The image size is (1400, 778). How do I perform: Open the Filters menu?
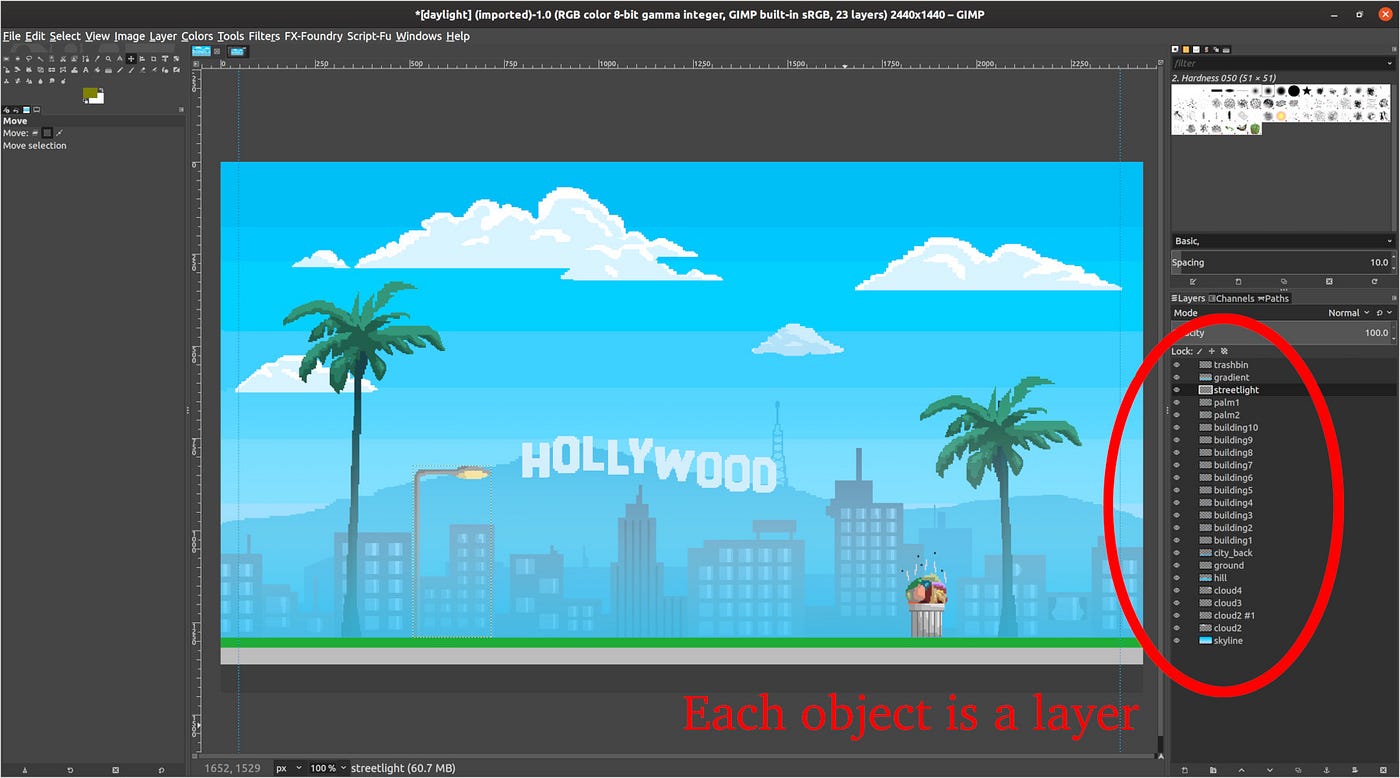click(264, 36)
